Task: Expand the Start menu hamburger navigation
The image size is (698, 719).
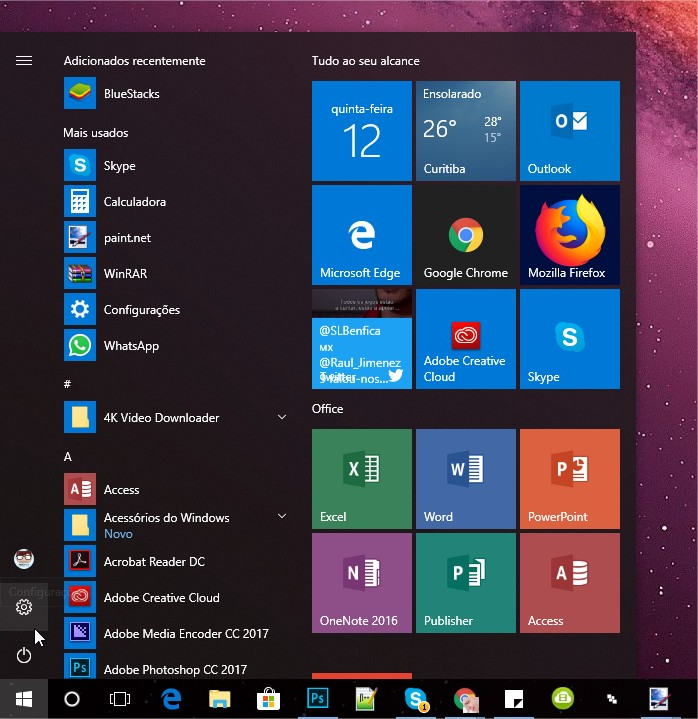Action: [x=24, y=61]
